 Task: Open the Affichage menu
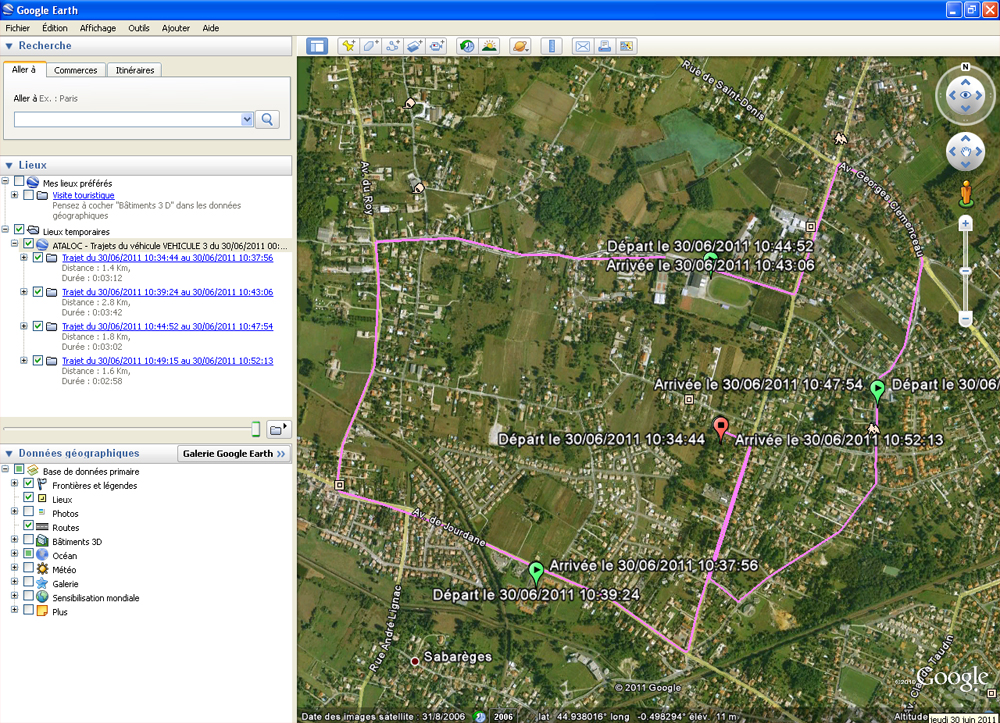tap(98, 28)
